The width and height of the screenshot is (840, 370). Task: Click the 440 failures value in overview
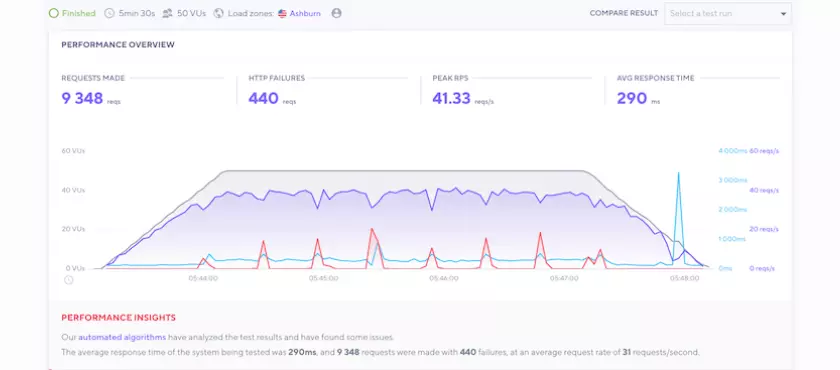coord(263,98)
